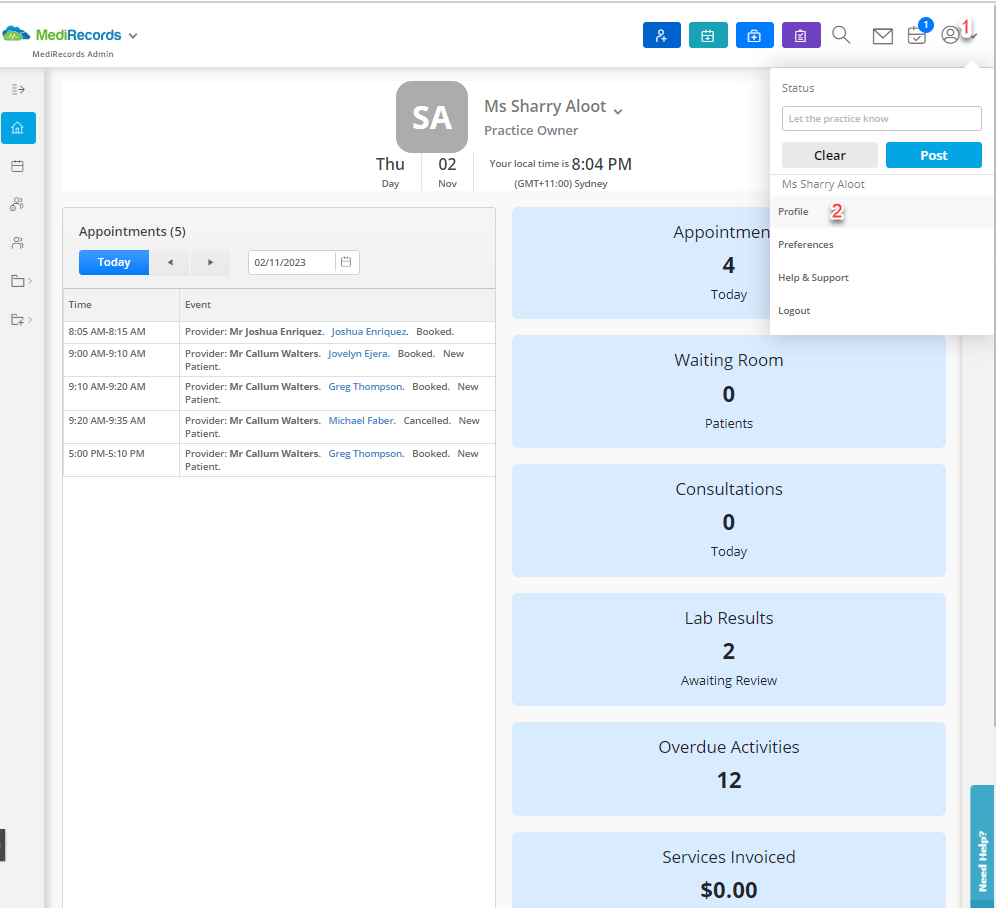Select Preferences from the user menu
The height and width of the screenshot is (908, 996).
[x=882, y=245]
